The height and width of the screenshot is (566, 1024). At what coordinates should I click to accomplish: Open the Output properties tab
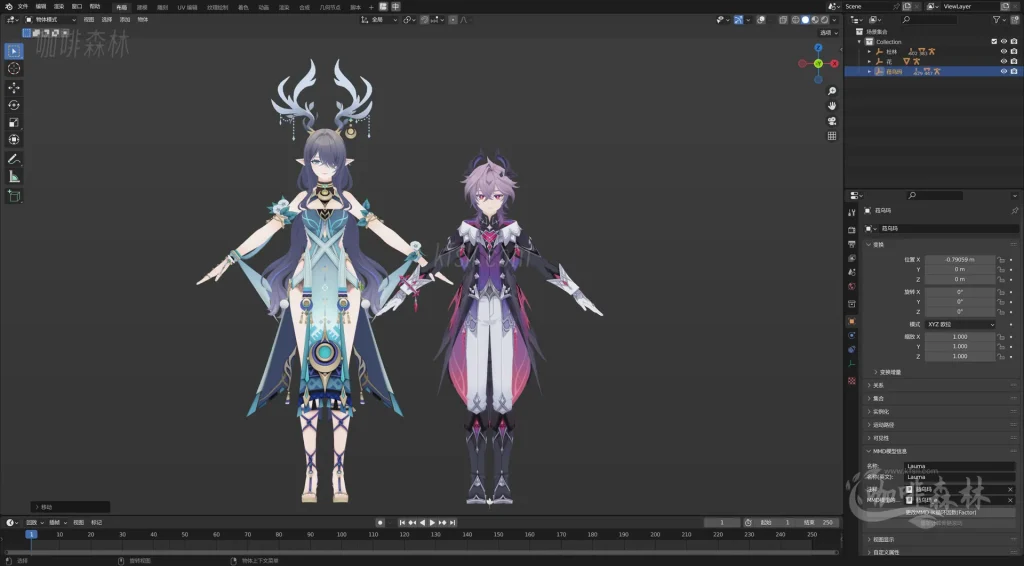point(852,244)
